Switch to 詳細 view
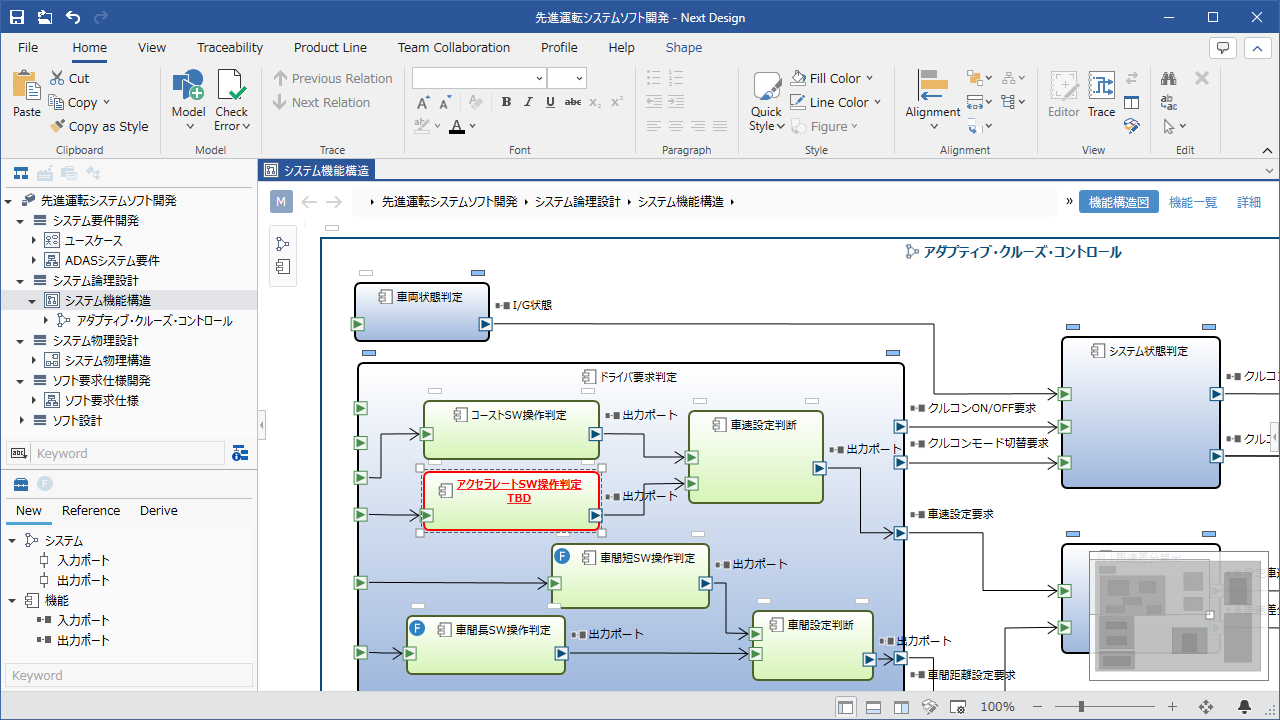 click(1249, 202)
